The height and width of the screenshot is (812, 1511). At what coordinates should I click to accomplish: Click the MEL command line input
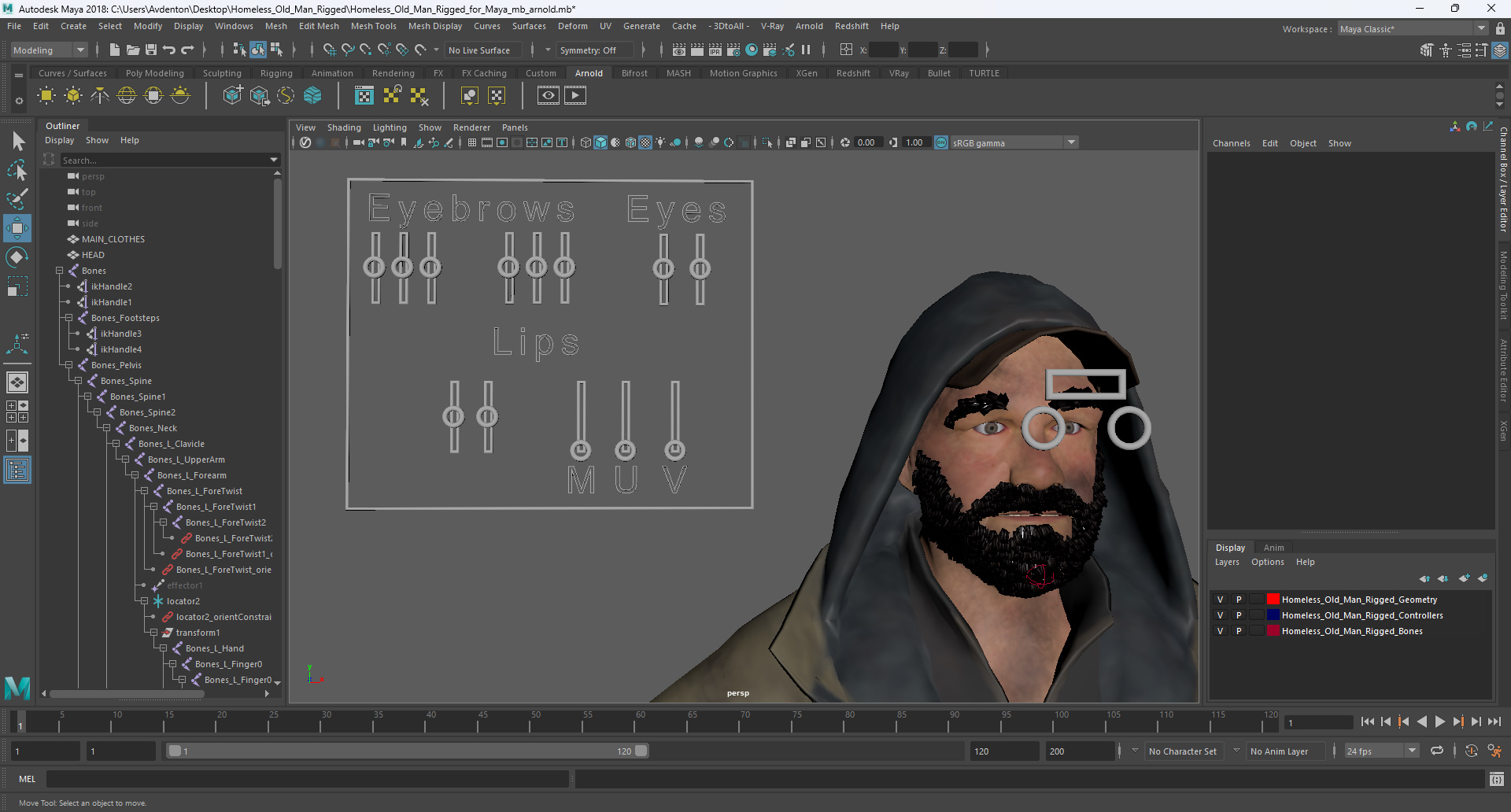coord(307,779)
